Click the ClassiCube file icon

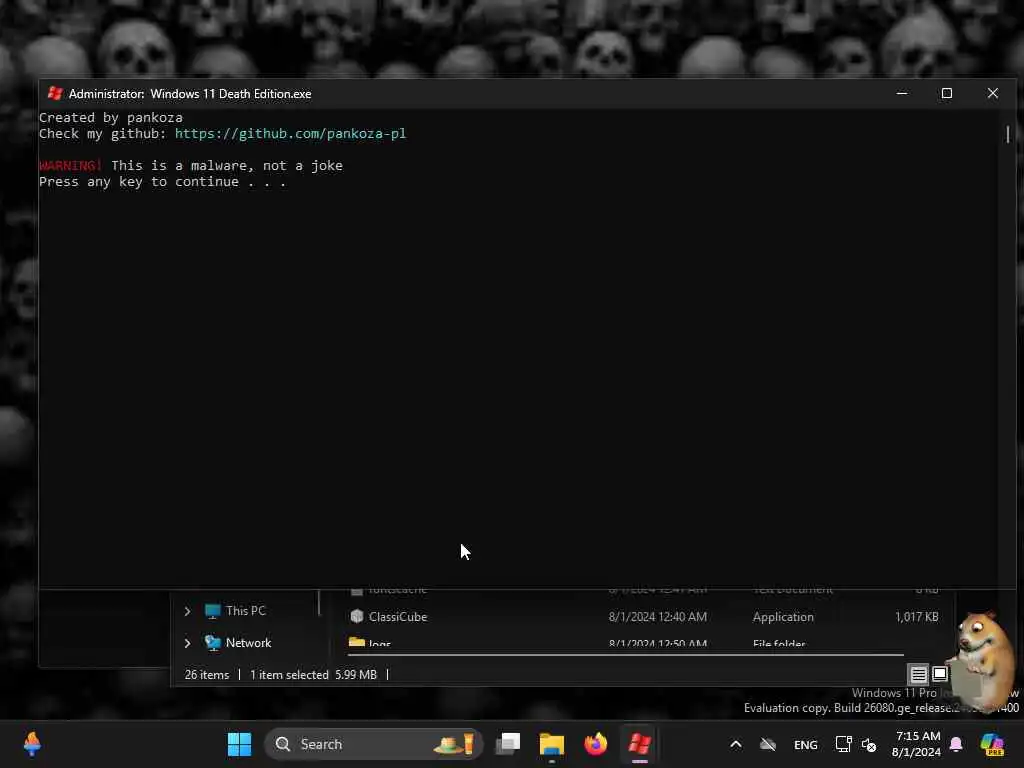pyautogui.click(x=357, y=616)
